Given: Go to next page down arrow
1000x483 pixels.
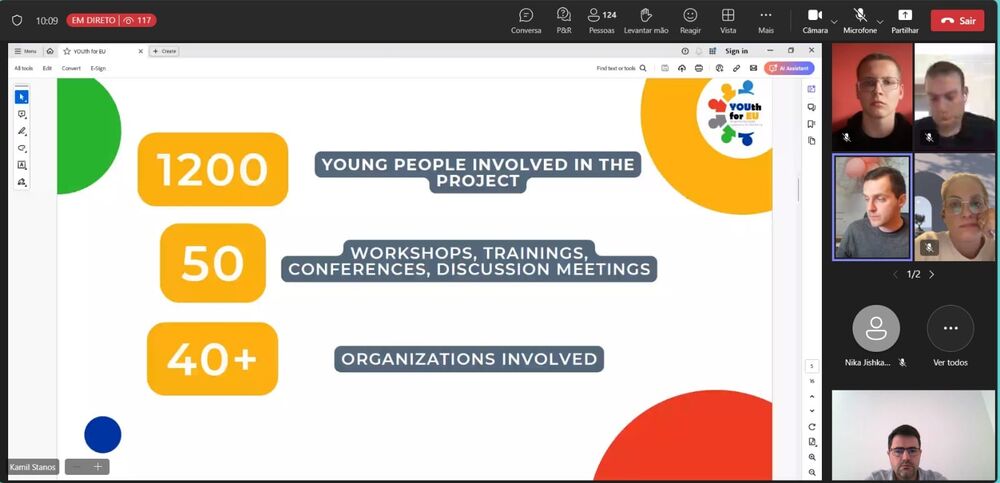Looking at the screenshot, I should 812,411.
